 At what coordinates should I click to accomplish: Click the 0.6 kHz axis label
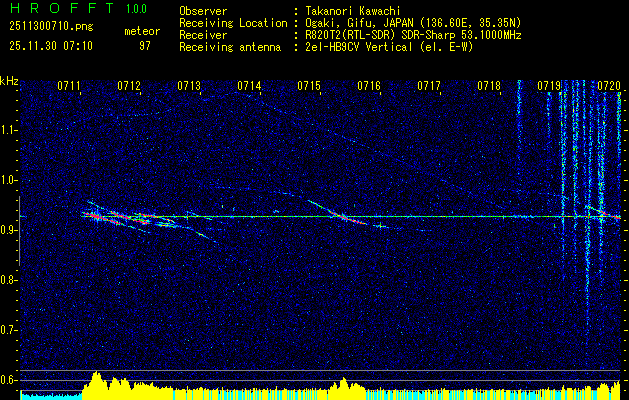click(x=9, y=380)
